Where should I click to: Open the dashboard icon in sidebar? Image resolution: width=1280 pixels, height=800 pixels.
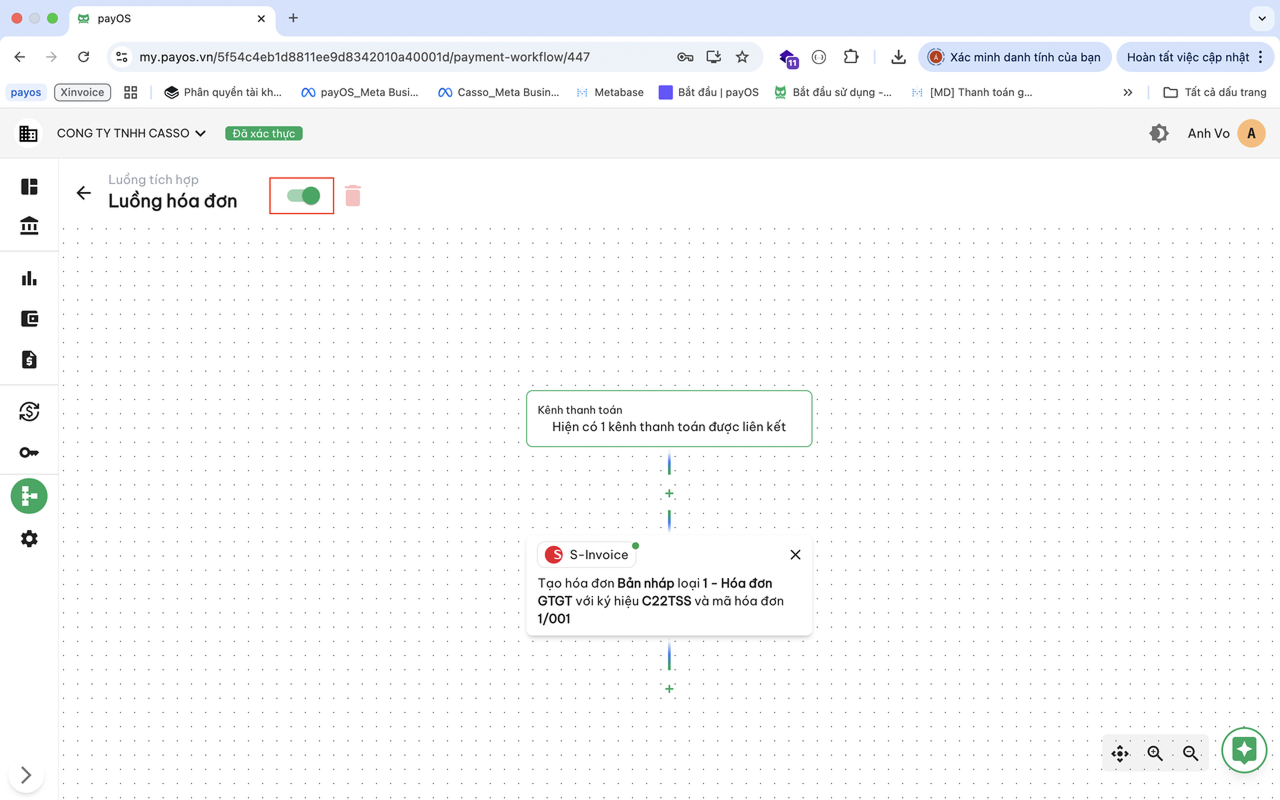(x=29, y=187)
